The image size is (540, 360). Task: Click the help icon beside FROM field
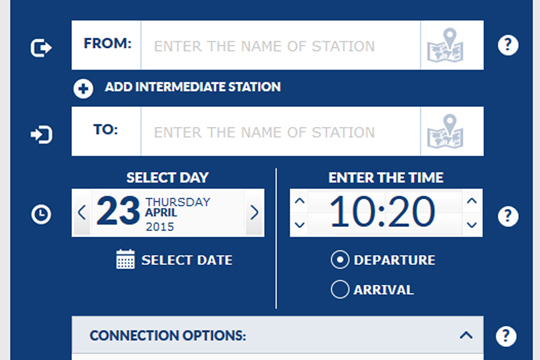(x=508, y=45)
